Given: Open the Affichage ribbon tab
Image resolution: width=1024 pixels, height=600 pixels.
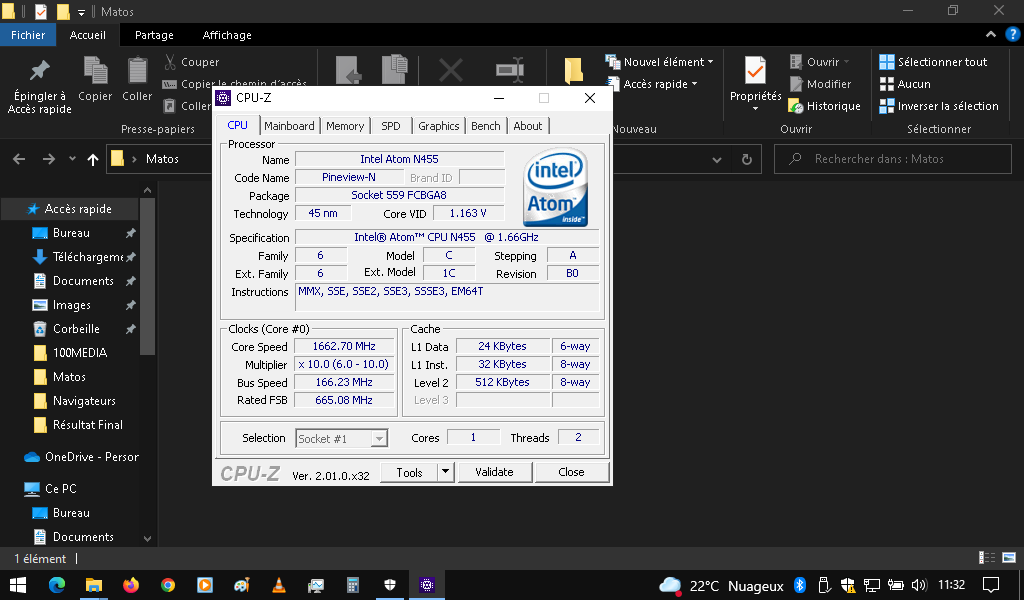Looking at the screenshot, I should tap(227, 35).
